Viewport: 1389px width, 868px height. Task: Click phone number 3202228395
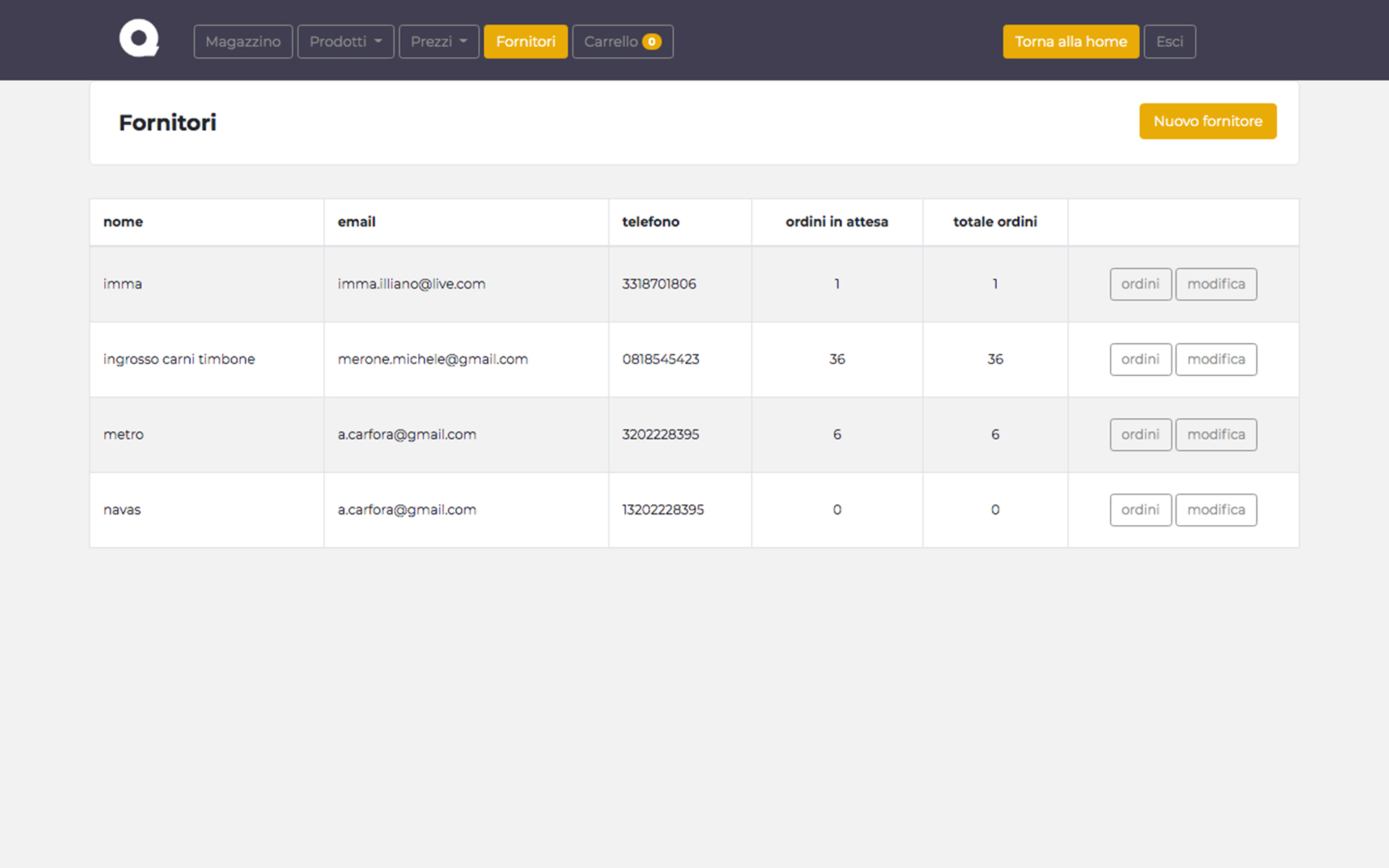pyautogui.click(x=660, y=435)
